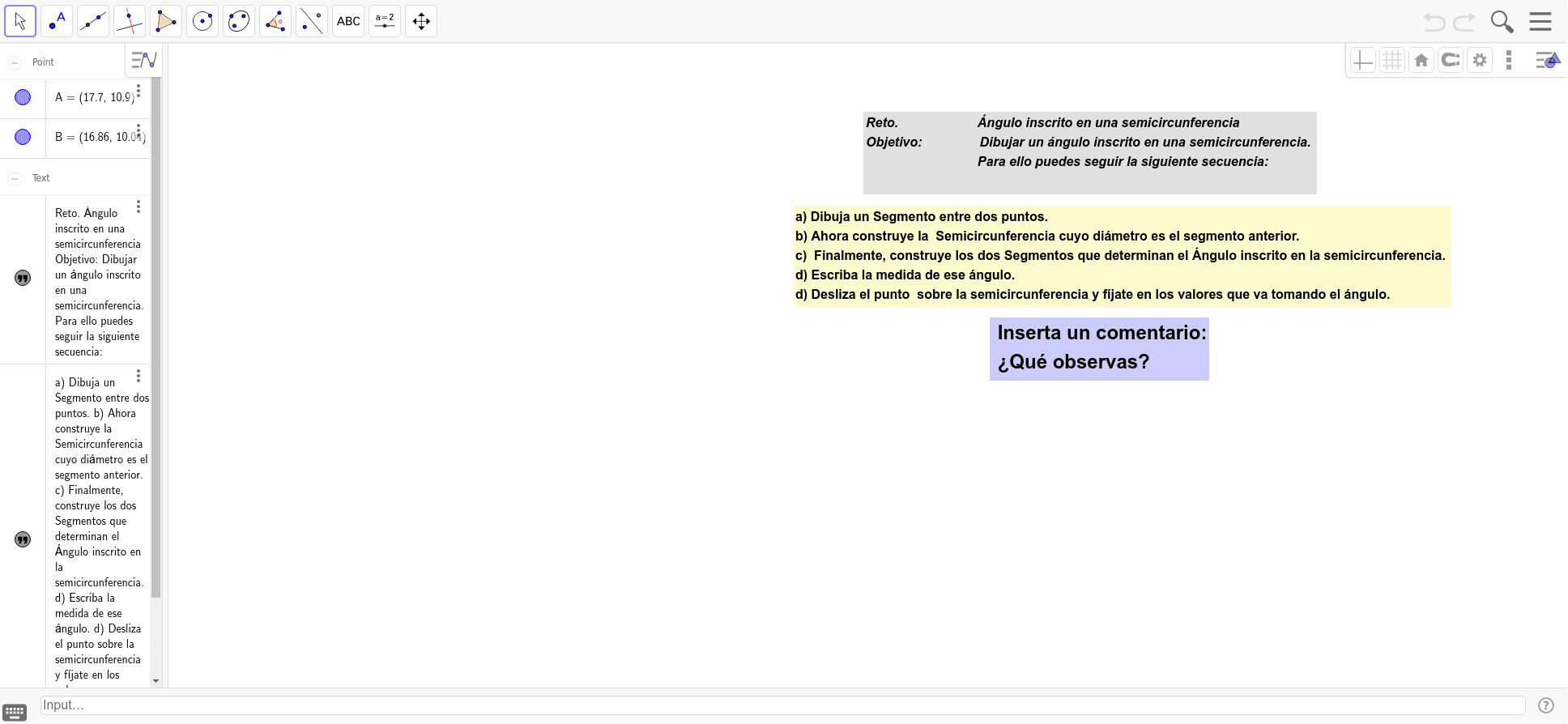Image resolution: width=1568 pixels, height=724 pixels.
Task: Click 'Inserta un comentario' purple box
Action: (x=1099, y=348)
